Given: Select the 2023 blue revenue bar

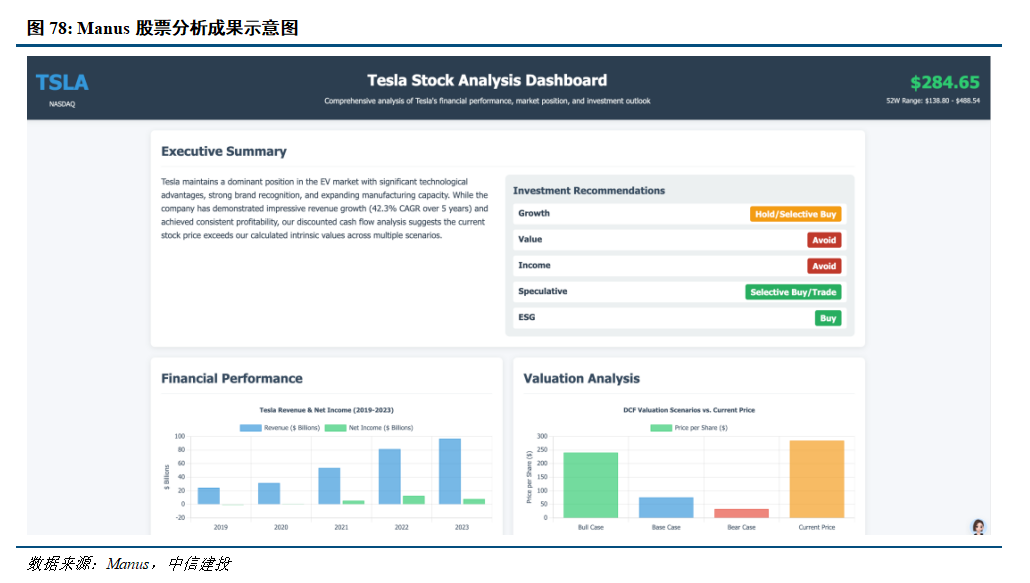Looking at the screenshot, I should tap(450, 471).
